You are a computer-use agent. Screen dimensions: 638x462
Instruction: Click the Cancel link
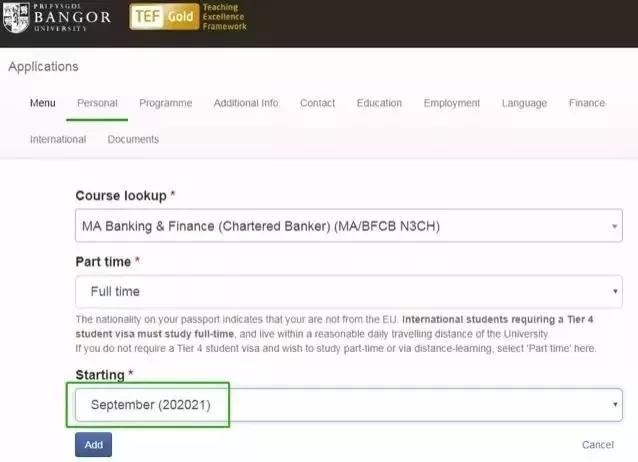597,445
